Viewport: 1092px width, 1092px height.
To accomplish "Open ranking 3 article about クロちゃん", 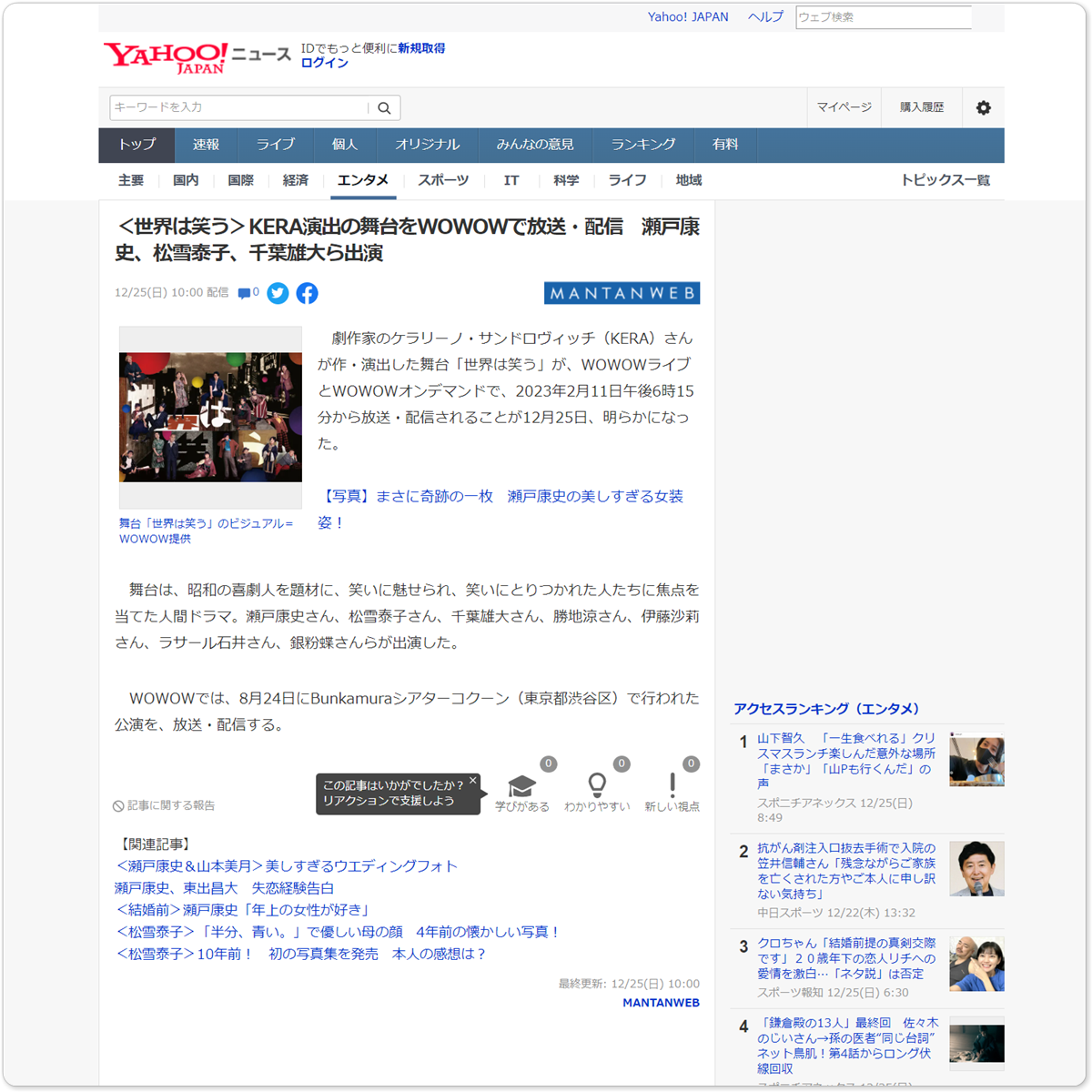I will click(x=846, y=958).
